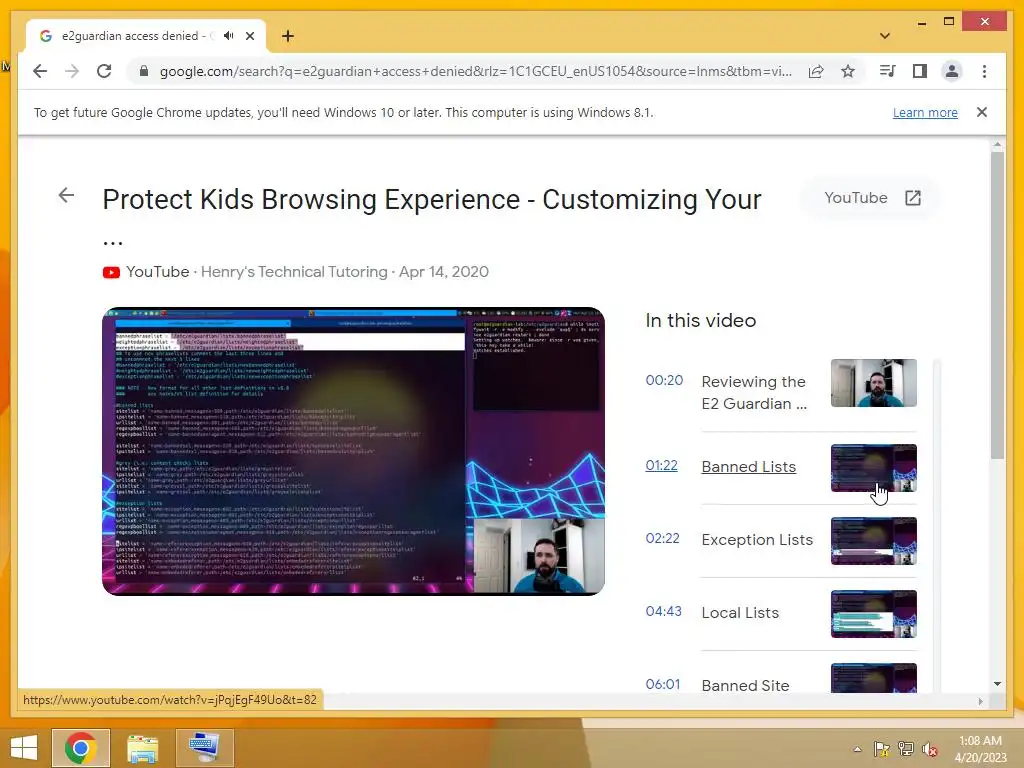
Task: Jump to 01:22 timestamp
Action: point(662,466)
